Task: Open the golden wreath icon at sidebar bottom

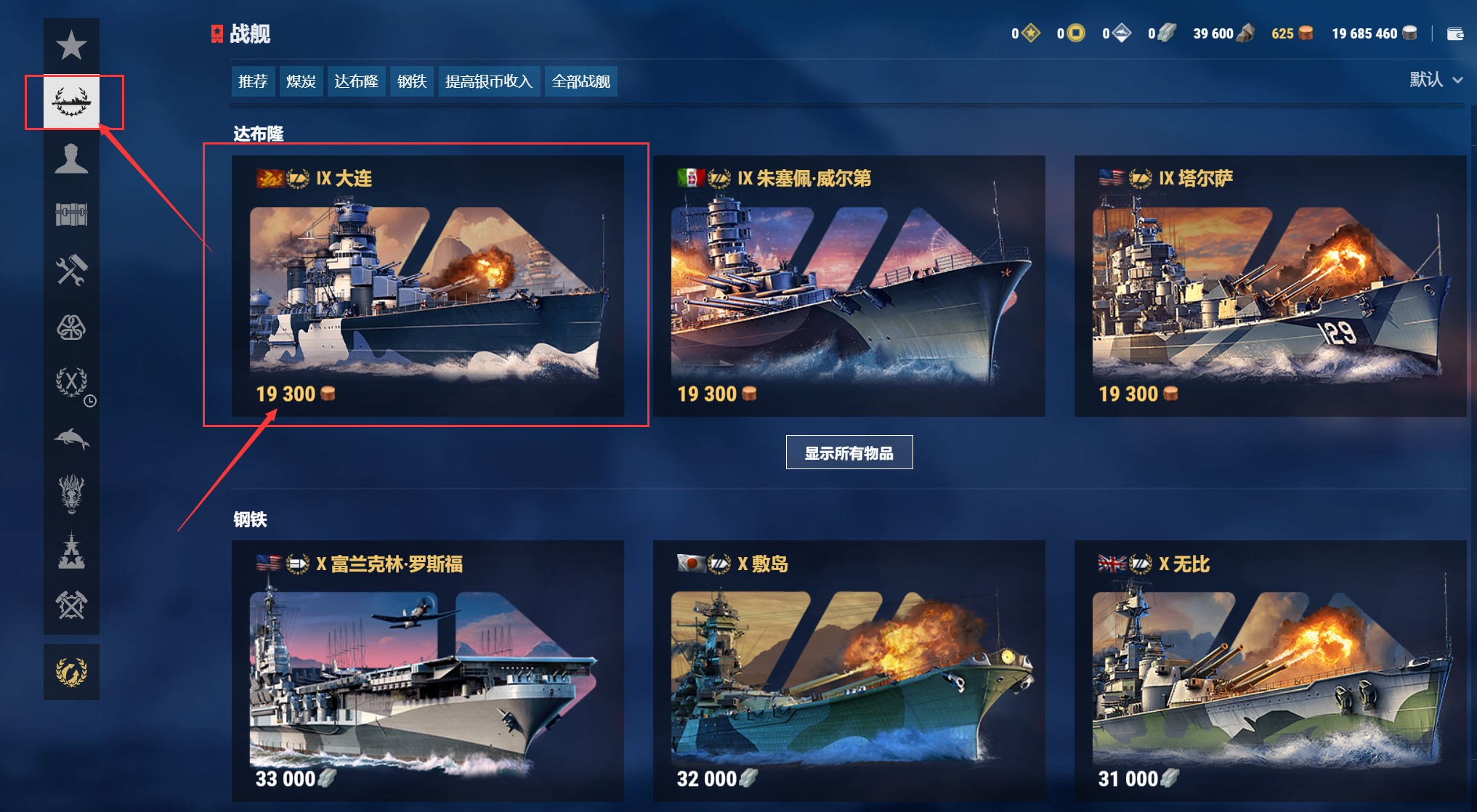Action: point(71,672)
